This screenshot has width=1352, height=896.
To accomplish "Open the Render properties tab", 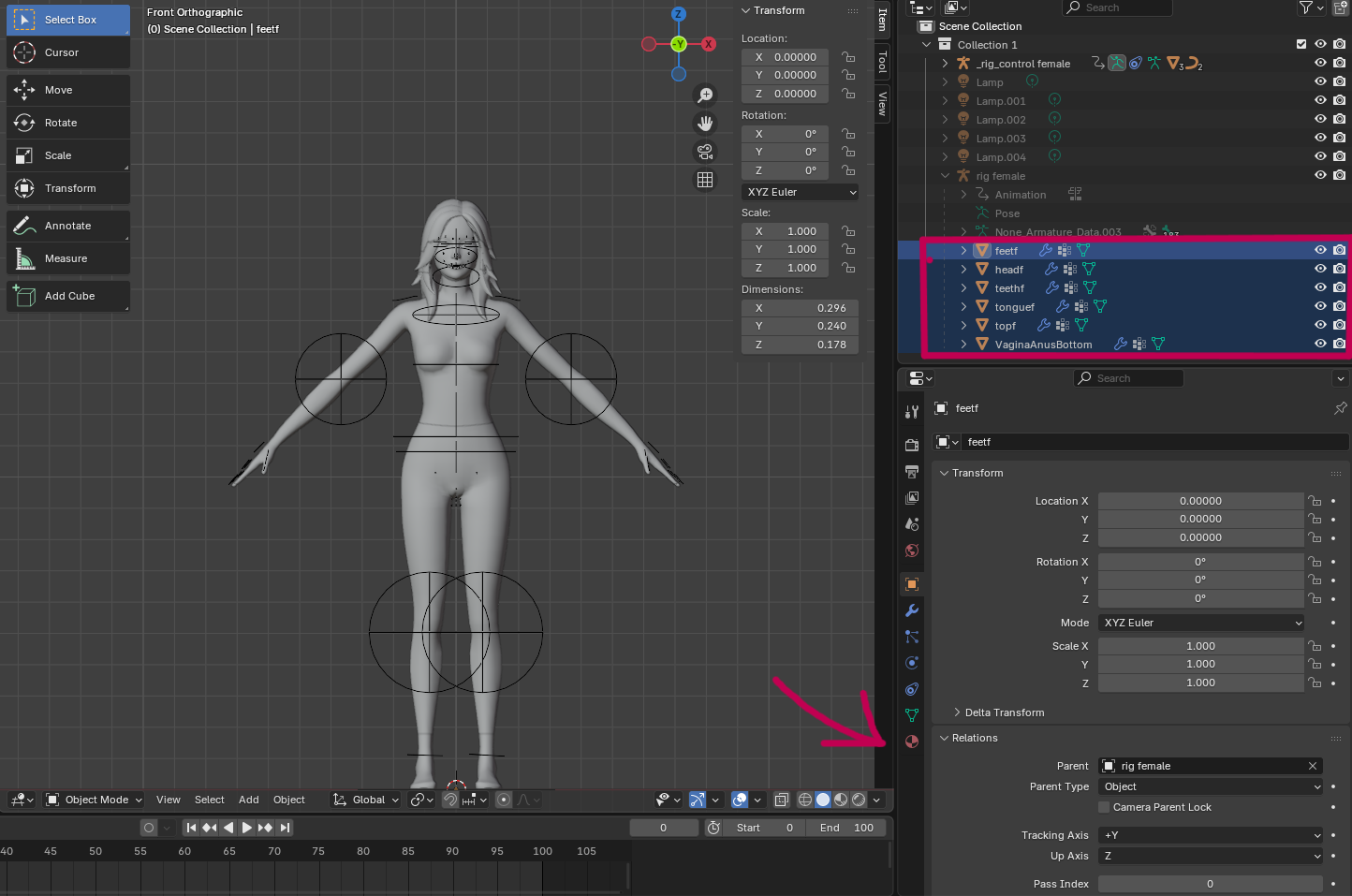I will (x=912, y=445).
